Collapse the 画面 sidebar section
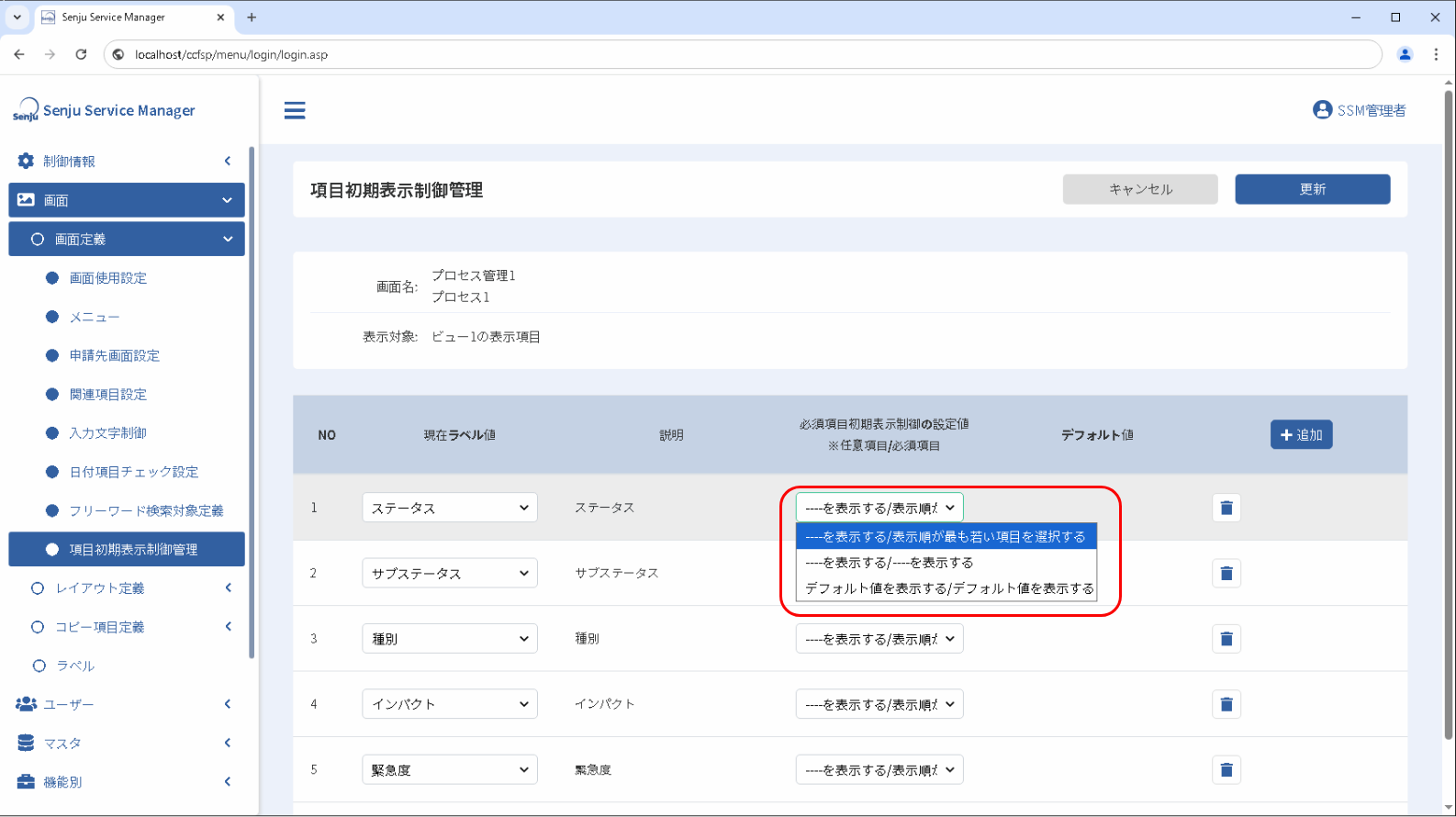Viewport: 1456px width, 817px height. coord(127,200)
